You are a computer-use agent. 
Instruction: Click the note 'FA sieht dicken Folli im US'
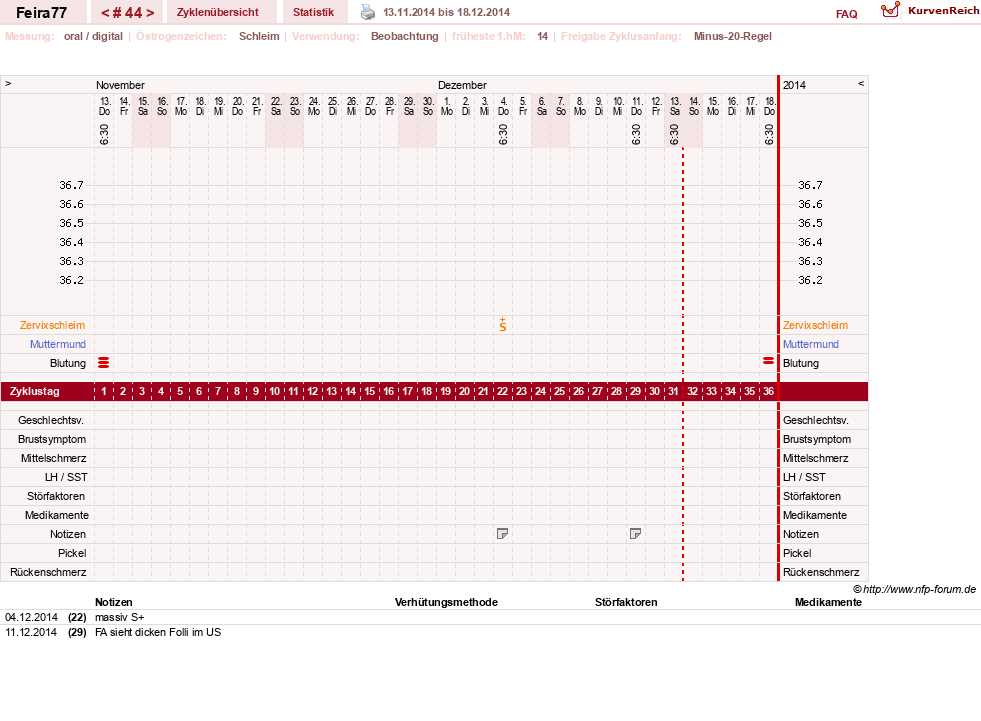pyautogui.click(x=158, y=632)
